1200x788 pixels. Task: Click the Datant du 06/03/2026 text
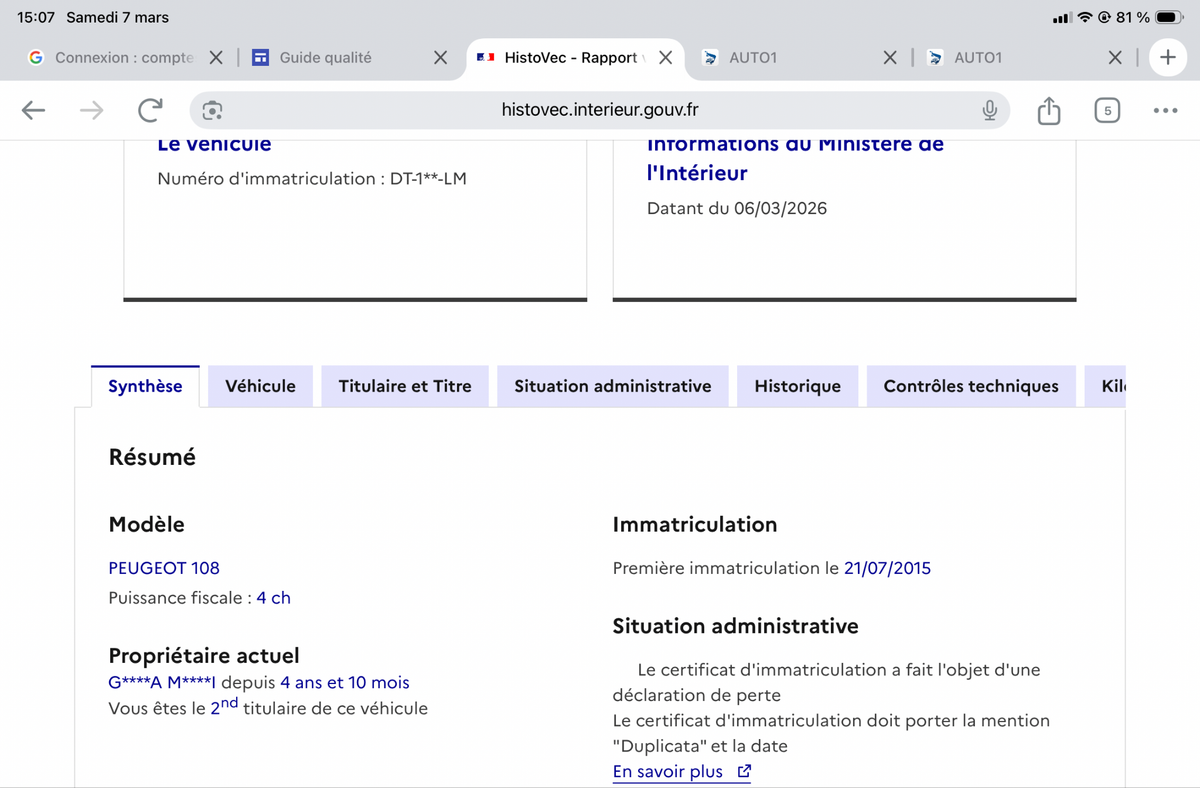[x=737, y=209]
